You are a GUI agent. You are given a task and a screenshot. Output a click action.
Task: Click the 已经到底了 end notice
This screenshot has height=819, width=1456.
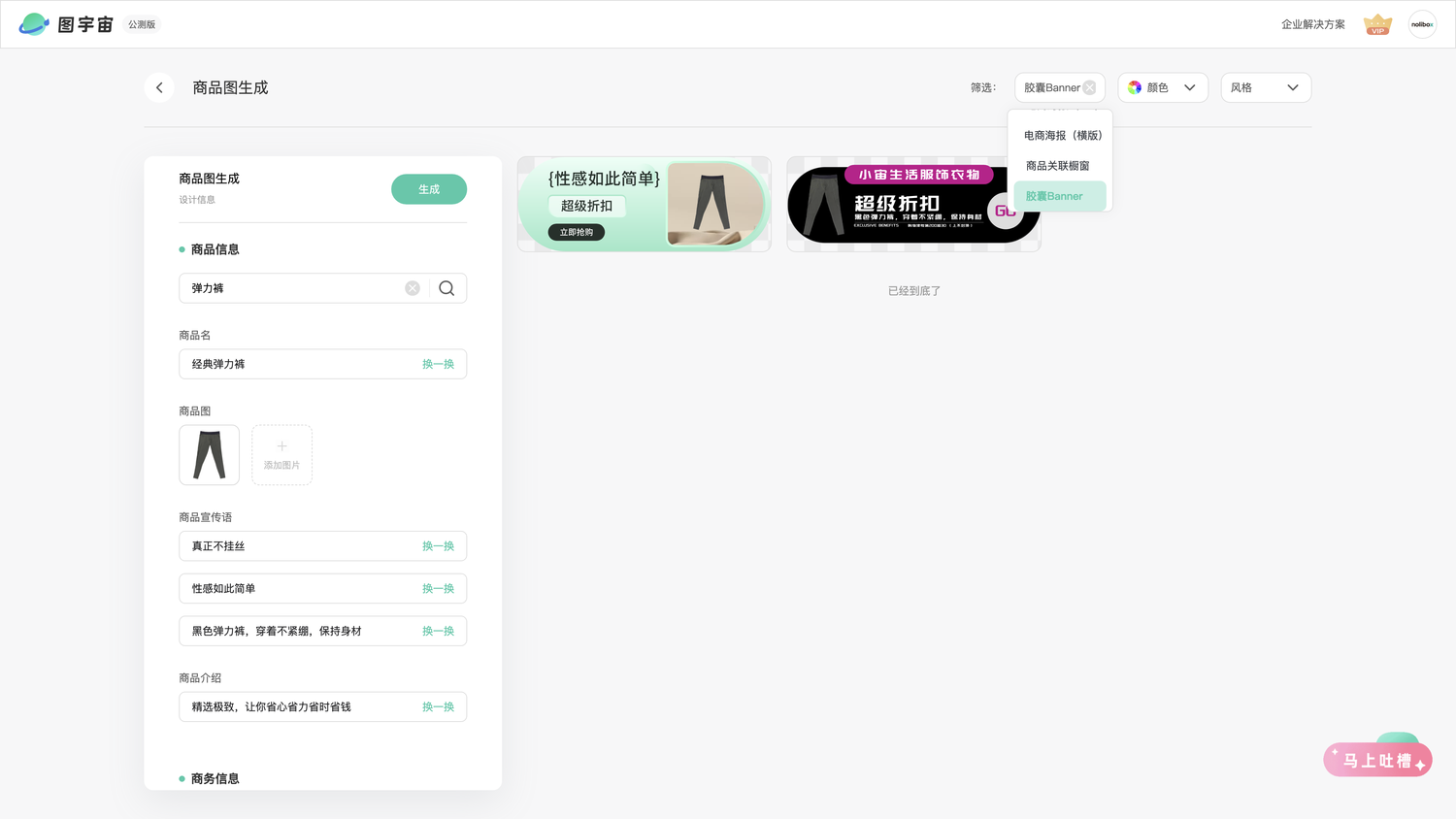point(914,291)
